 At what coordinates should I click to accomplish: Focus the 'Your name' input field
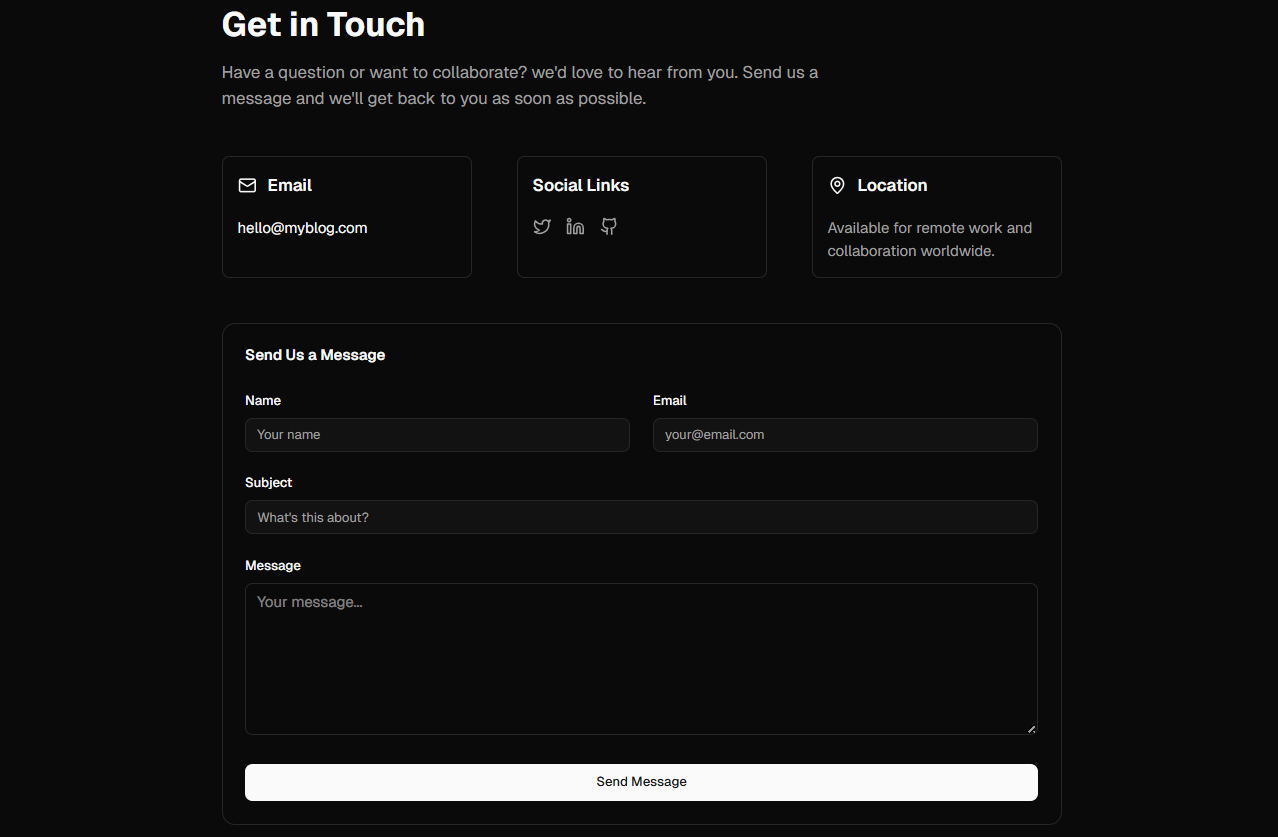click(437, 435)
